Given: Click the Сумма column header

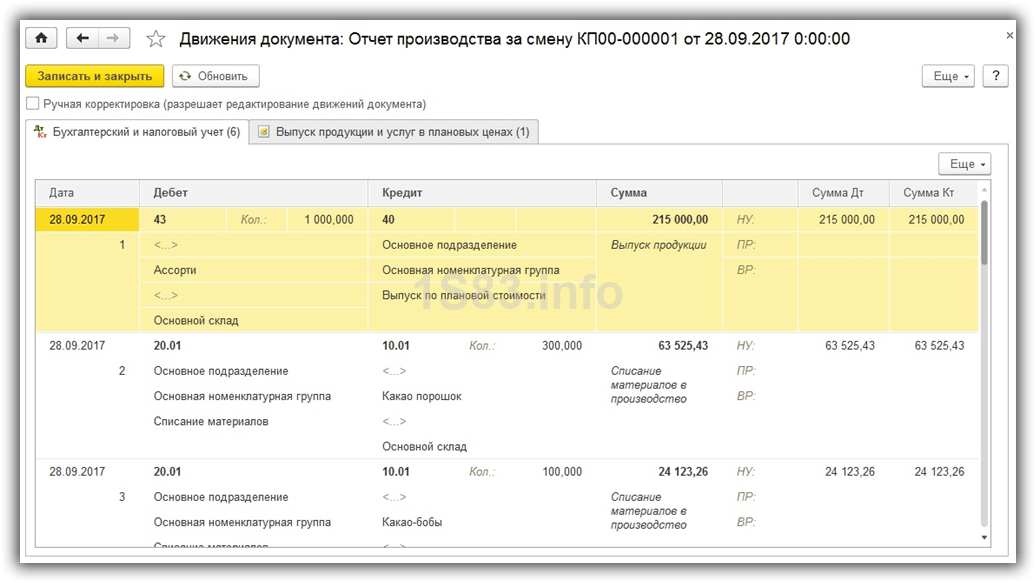Looking at the screenshot, I should 659,192.
